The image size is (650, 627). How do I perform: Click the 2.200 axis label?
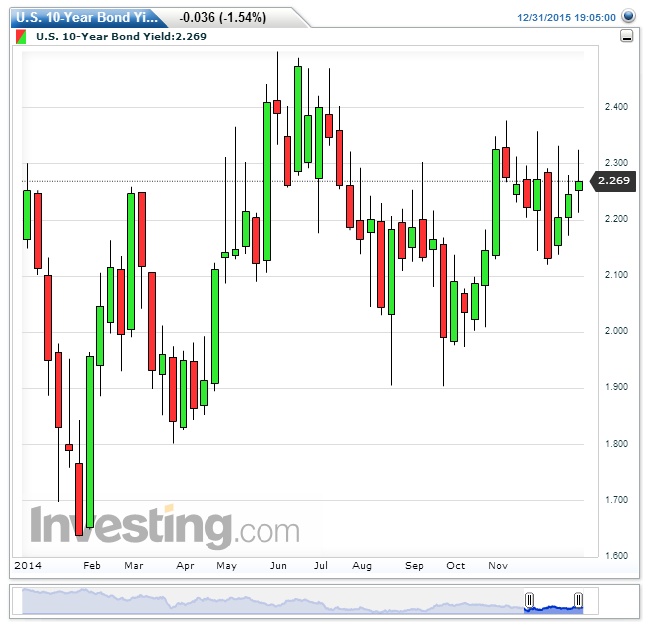pos(616,219)
